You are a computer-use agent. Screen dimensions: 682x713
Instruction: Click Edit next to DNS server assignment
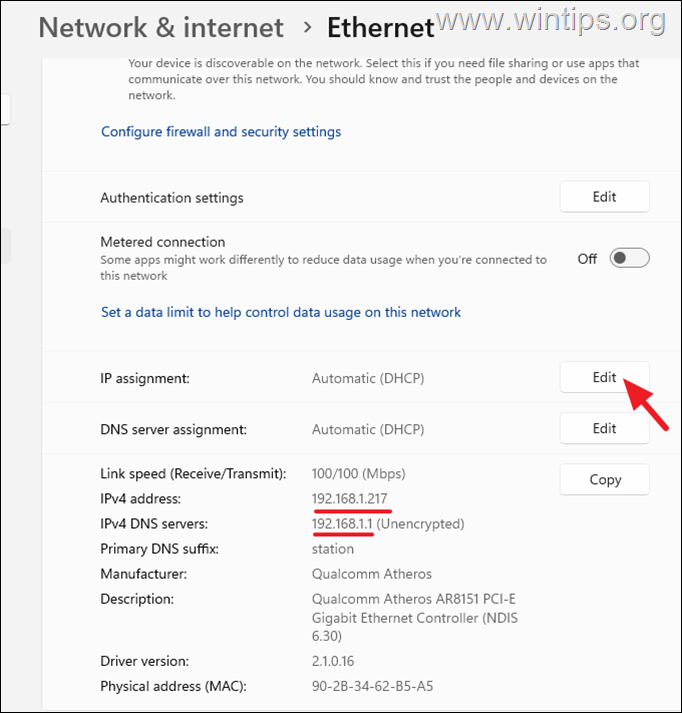[604, 428]
